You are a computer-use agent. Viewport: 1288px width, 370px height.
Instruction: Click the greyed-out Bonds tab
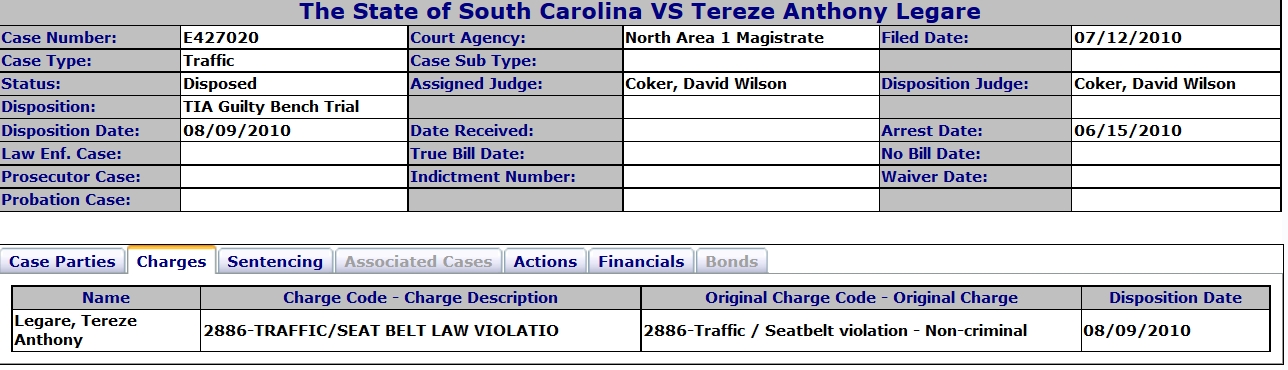pyautogui.click(x=732, y=262)
